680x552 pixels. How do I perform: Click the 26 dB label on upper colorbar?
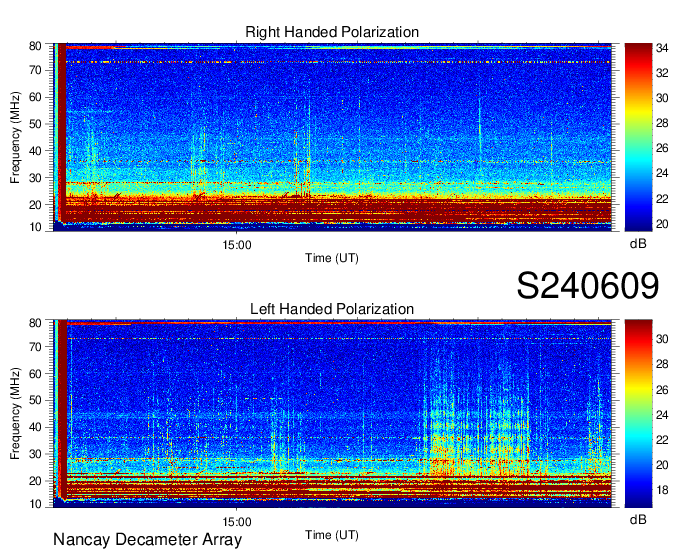(662, 148)
